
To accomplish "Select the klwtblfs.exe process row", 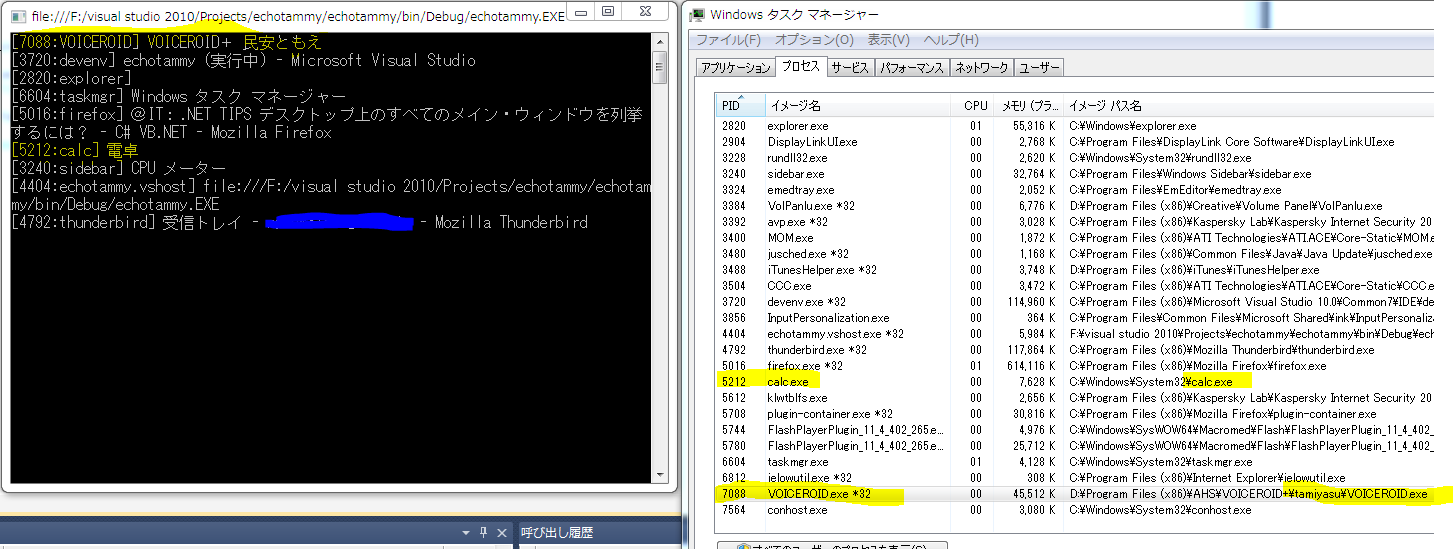I will pyautogui.click(x=1084, y=398).
